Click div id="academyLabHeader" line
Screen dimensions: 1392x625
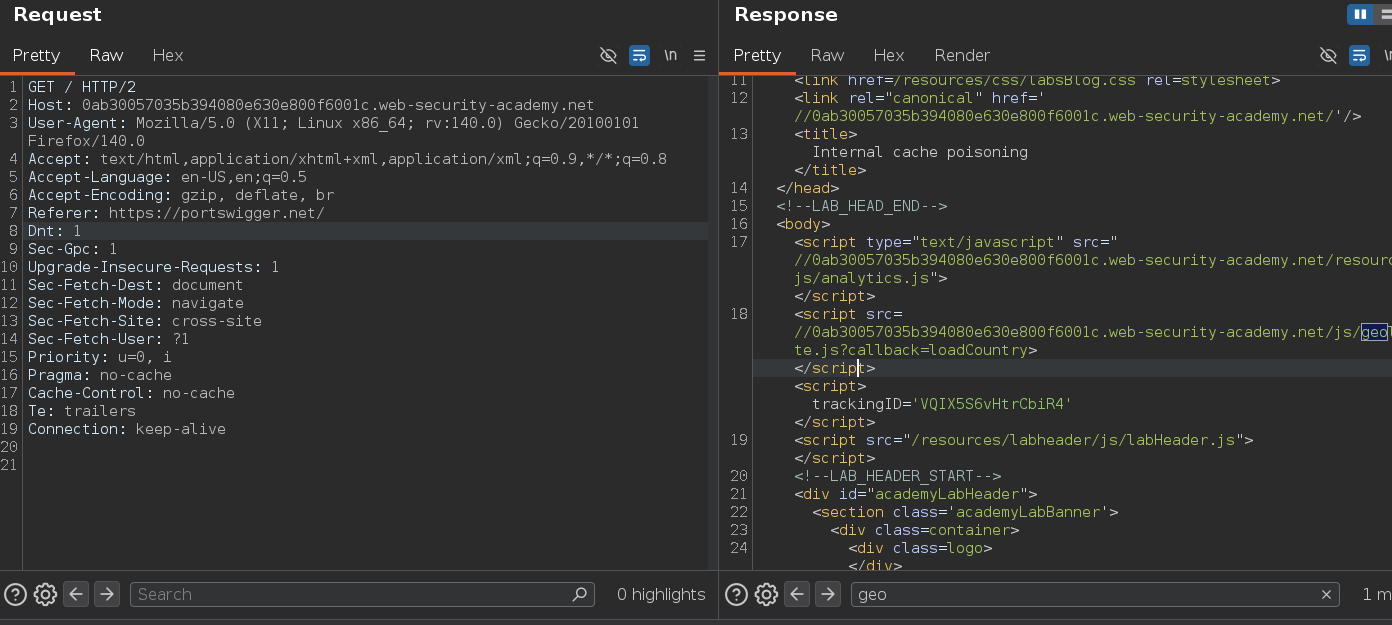(915, 494)
